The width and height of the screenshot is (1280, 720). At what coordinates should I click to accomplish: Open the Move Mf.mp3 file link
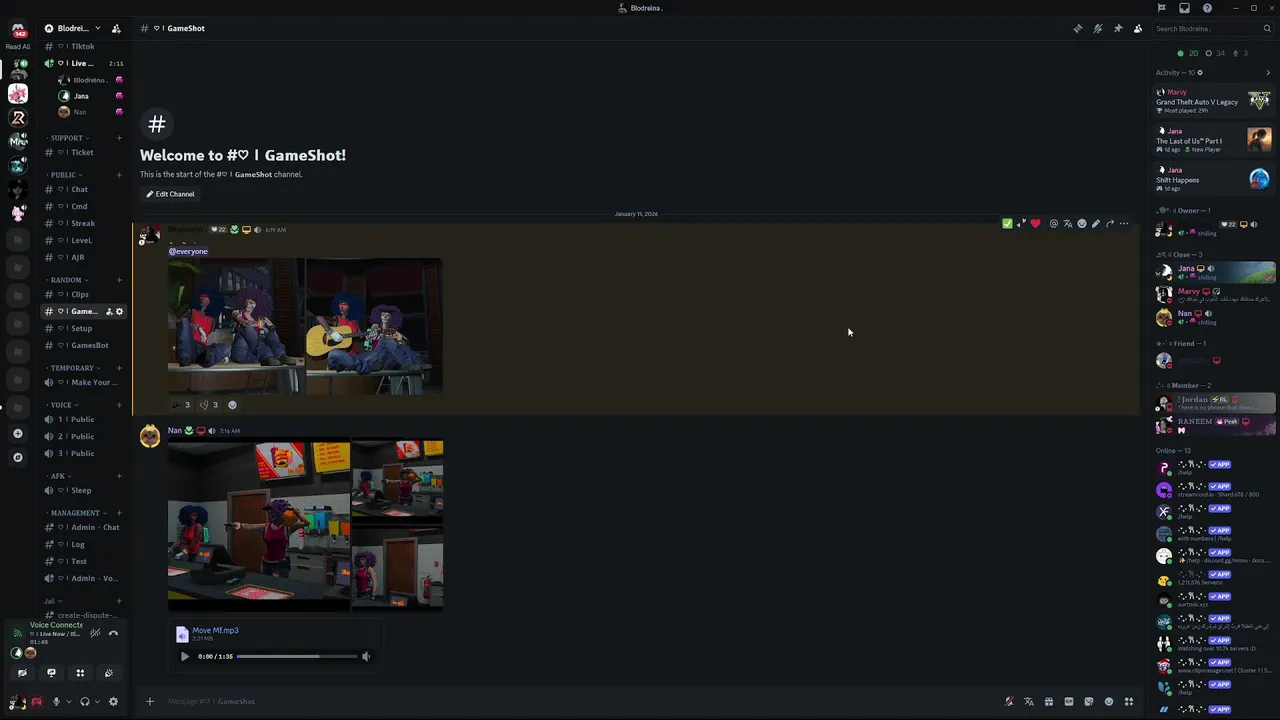click(215, 630)
